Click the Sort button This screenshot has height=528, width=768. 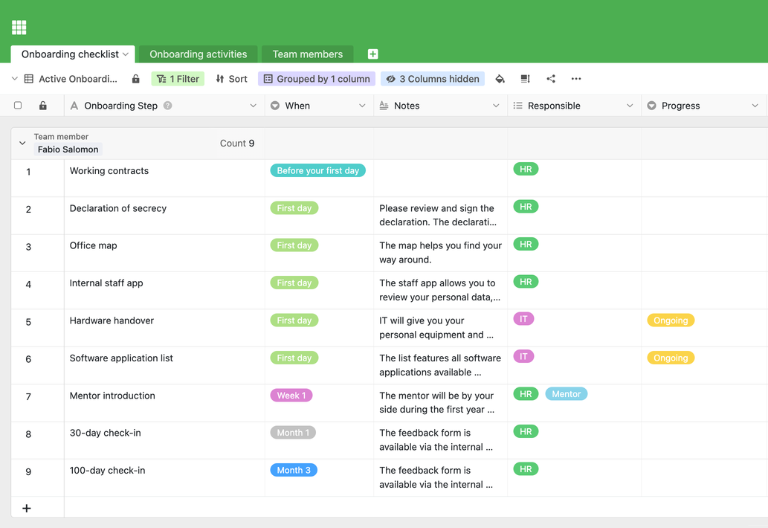pos(231,79)
